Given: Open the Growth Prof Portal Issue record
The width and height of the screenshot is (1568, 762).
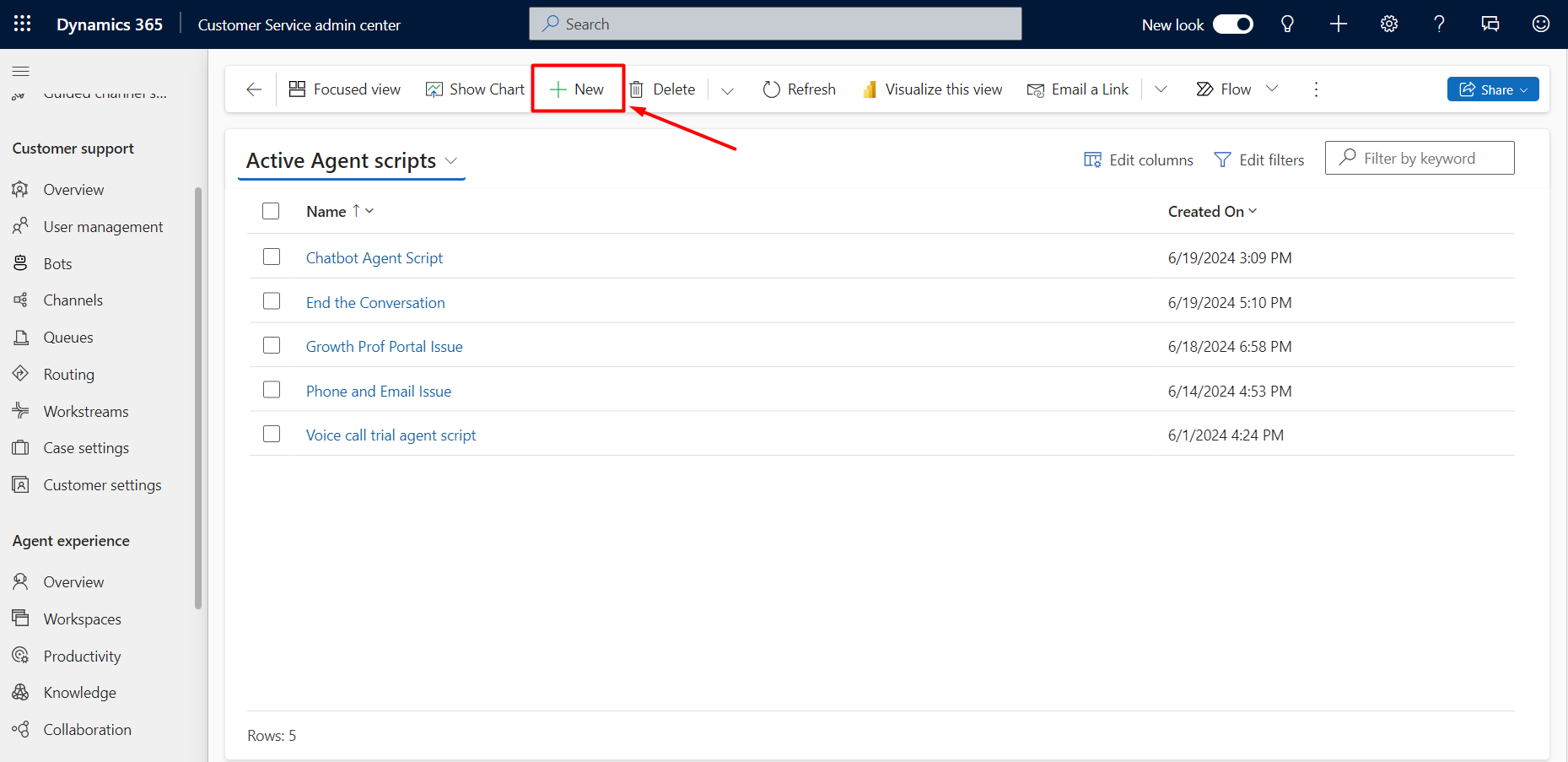Looking at the screenshot, I should coord(384,346).
